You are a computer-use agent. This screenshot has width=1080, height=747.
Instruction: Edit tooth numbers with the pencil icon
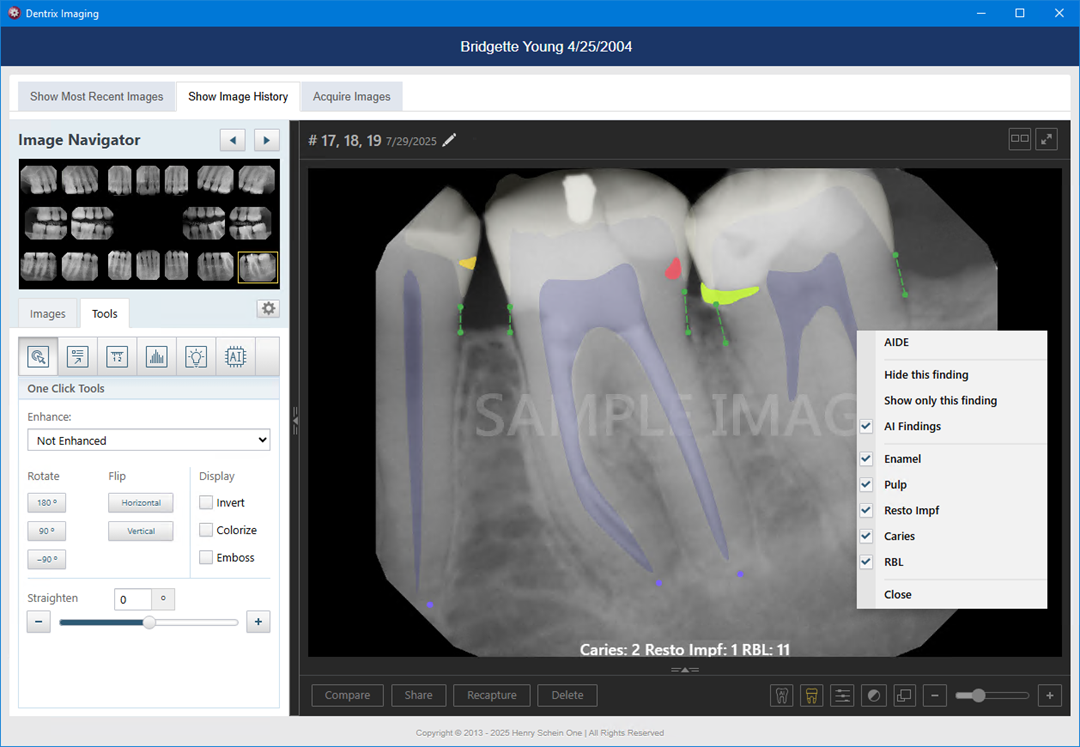449,140
